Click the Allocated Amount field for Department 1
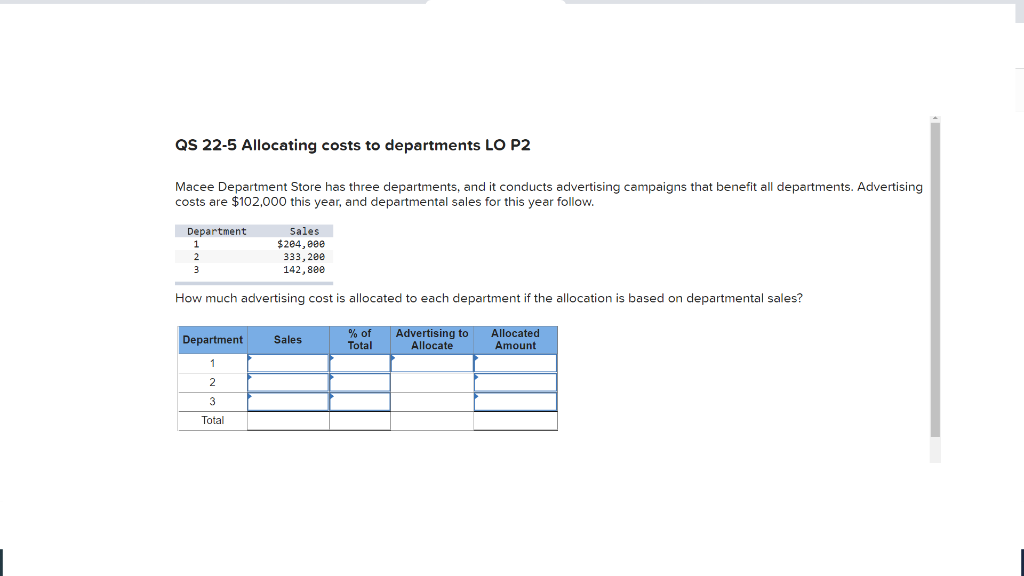 click(516, 361)
